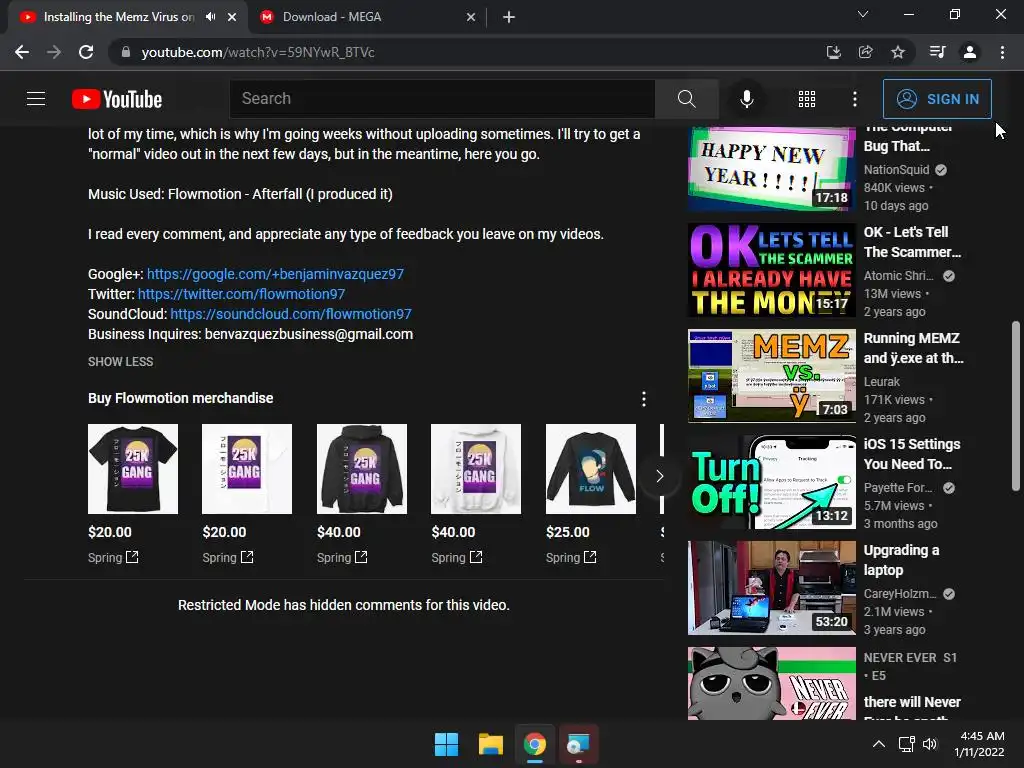Image resolution: width=1024 pixels, height=768 pixels.
Task: Open File Explorer from taskbar
Action: pos(490,744)
